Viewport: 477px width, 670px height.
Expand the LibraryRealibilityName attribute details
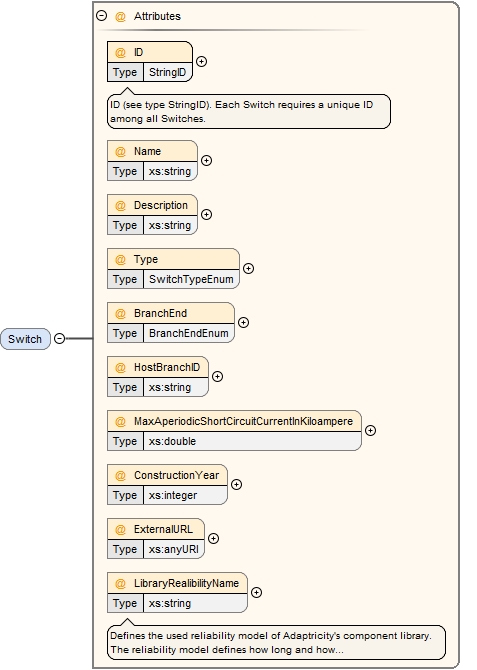pos(256,593)
